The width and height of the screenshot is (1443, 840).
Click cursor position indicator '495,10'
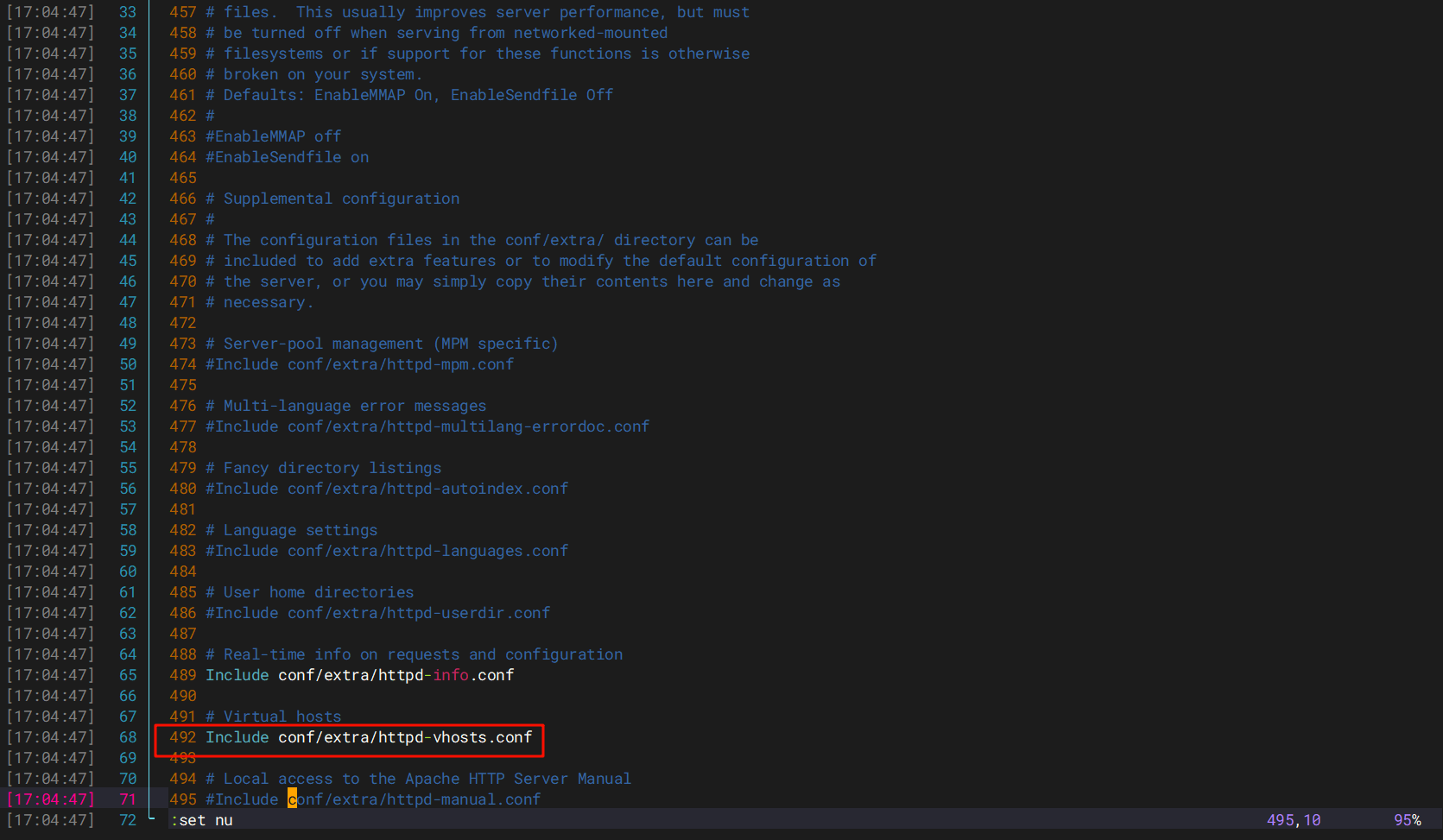point(1294,820)
